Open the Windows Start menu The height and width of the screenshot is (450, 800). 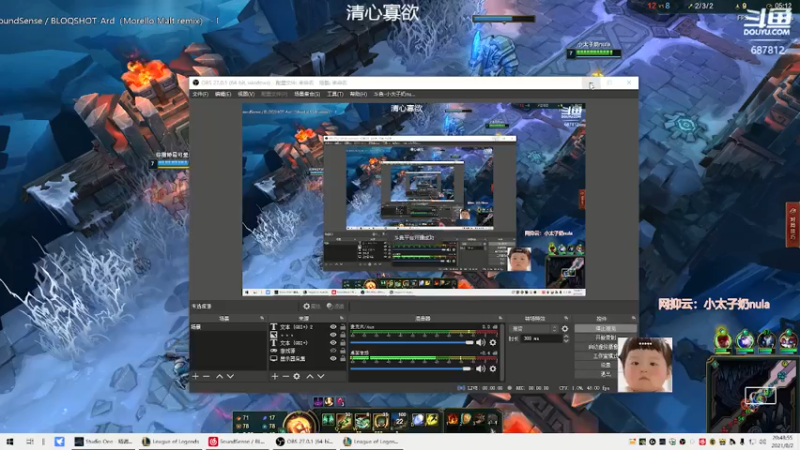pos(10,441)
